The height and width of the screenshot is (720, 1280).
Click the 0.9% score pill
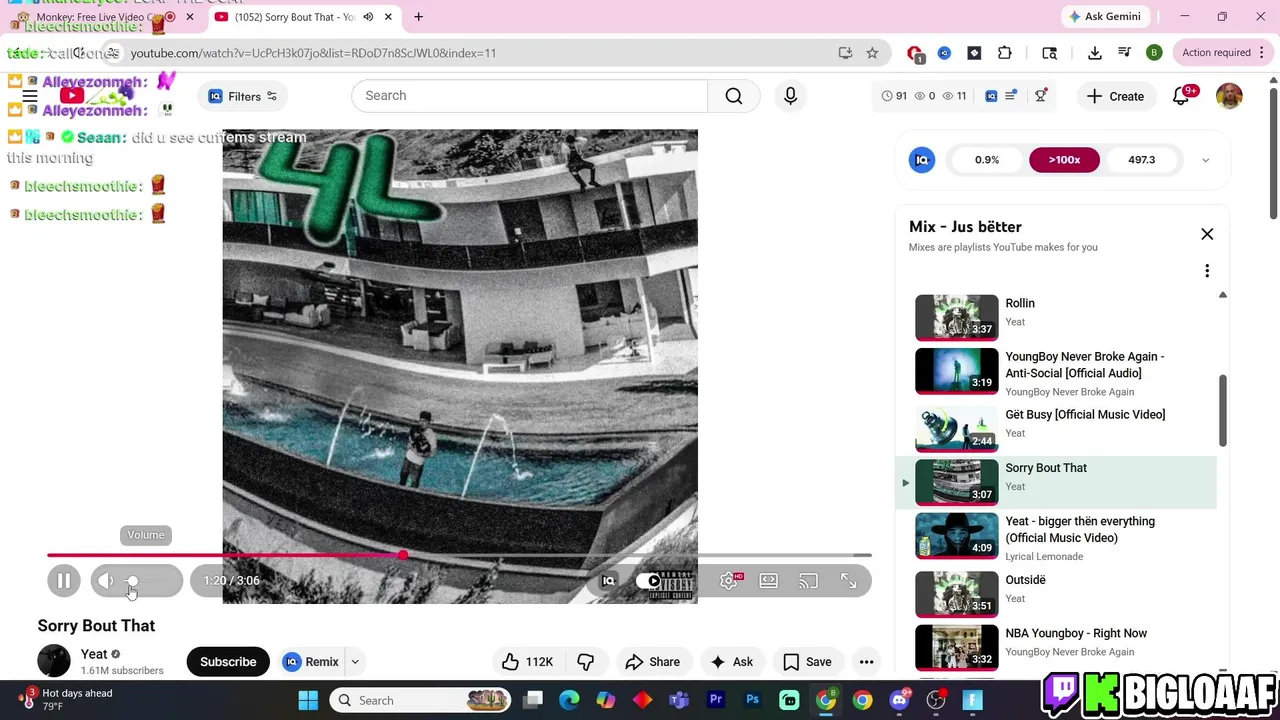(987, 160)
